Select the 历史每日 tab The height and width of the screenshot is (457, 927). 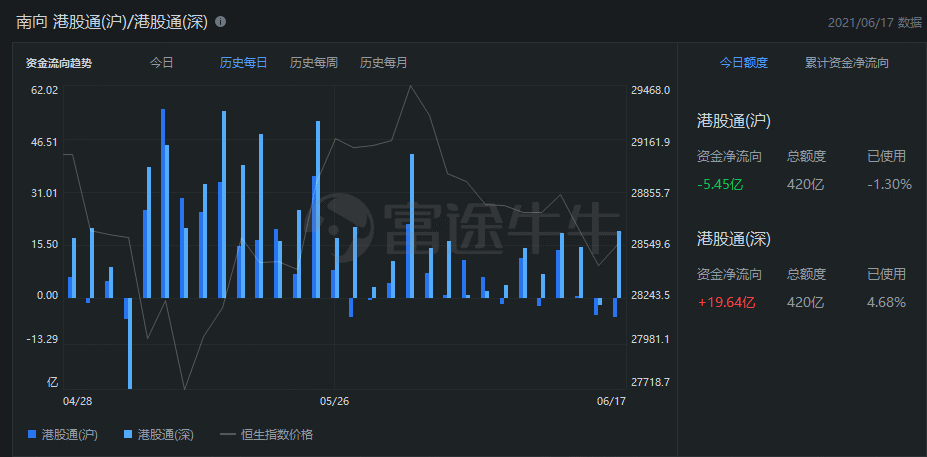point(243,63)
